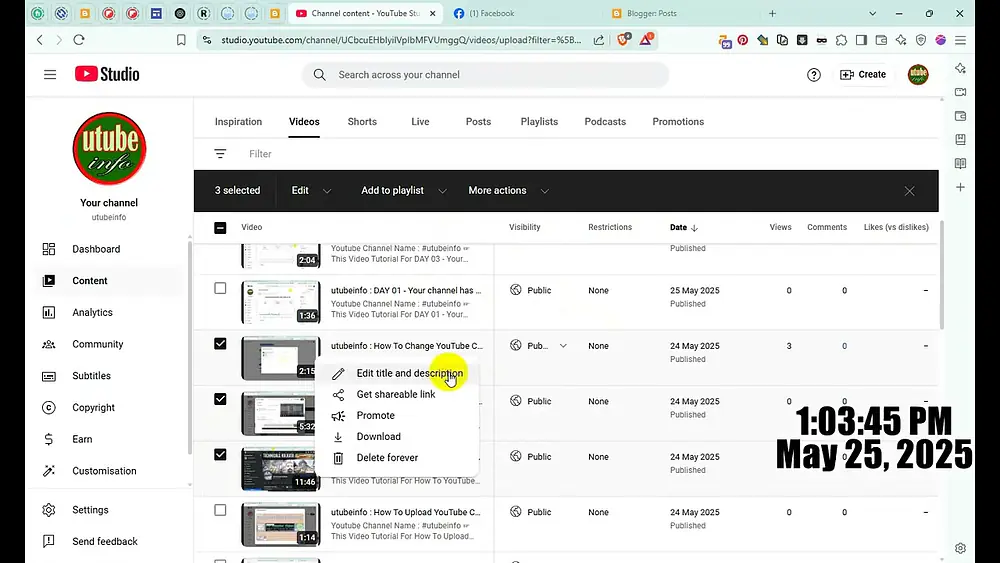Viewport: 1000px width, 563px height.
Task: Uncheck the checkbox for the 11:46 video
Action: (x=220, y=455)
